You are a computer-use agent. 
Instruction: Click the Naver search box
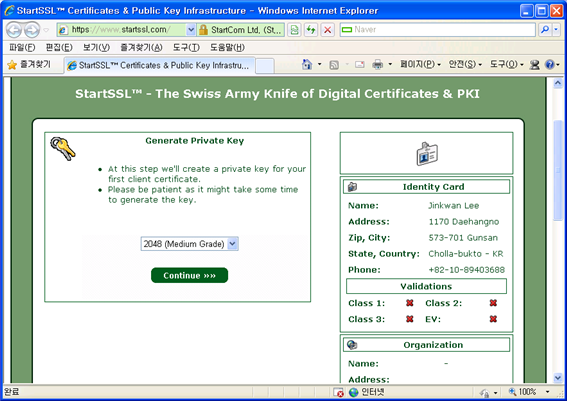438,30
